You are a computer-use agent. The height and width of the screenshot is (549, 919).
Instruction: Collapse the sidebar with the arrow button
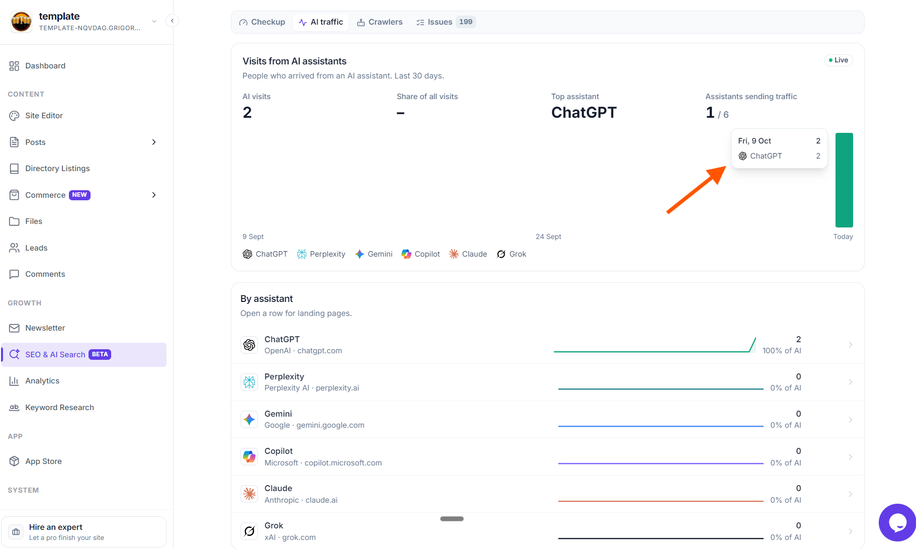coord(172,21)
